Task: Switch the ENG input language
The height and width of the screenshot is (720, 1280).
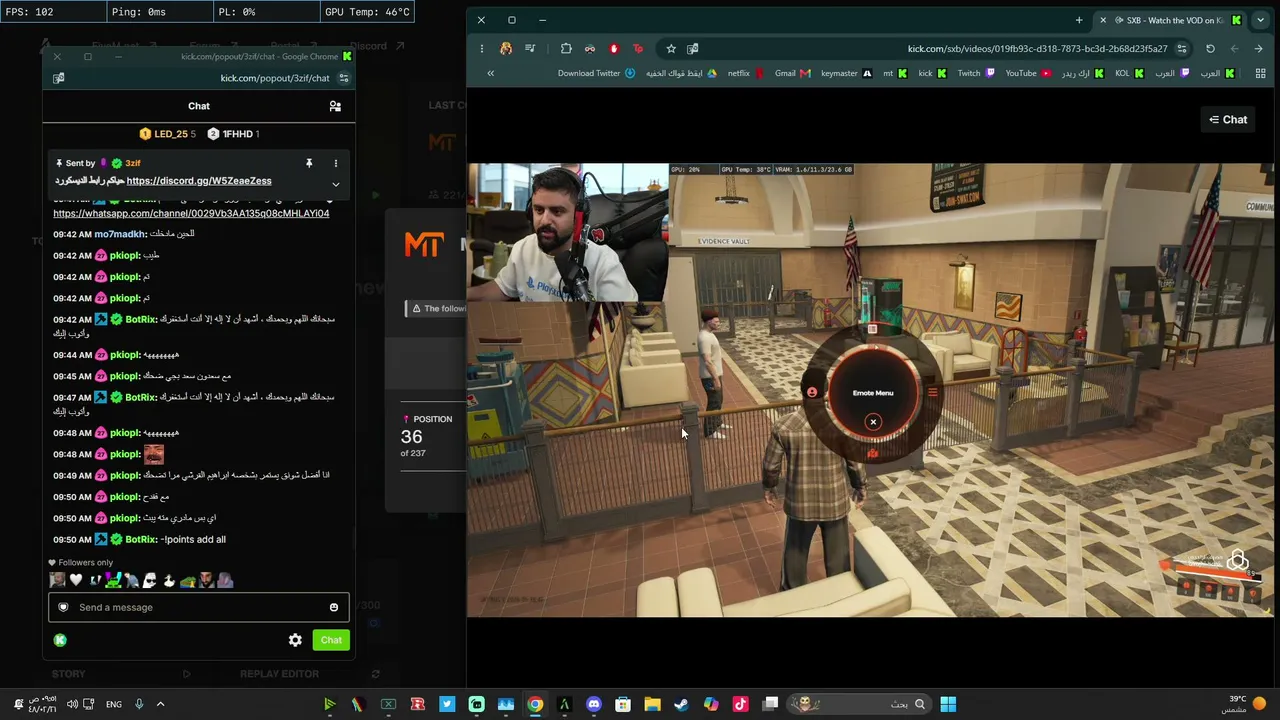Action: (x=114, y=704)
